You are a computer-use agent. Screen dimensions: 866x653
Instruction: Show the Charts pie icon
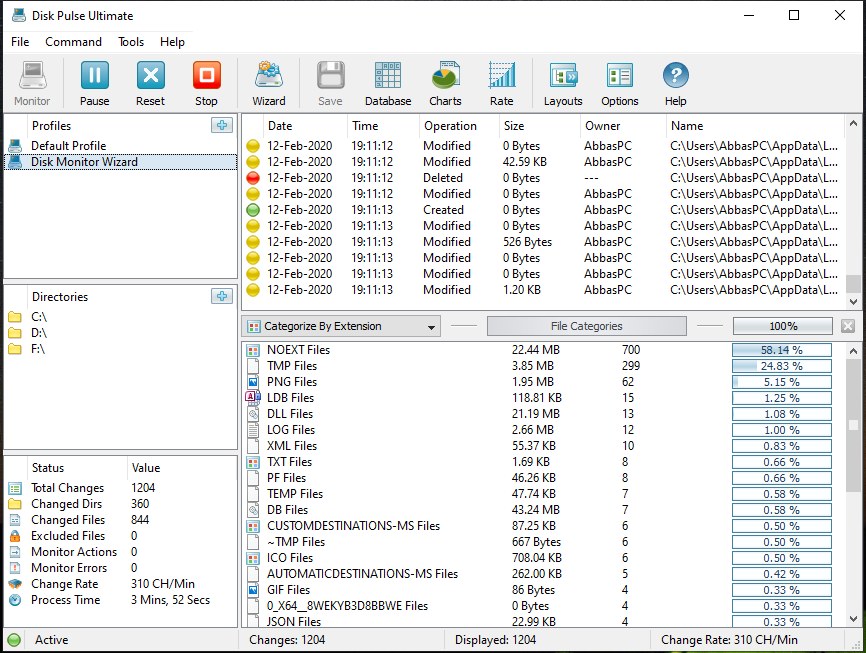coord(445,76)
